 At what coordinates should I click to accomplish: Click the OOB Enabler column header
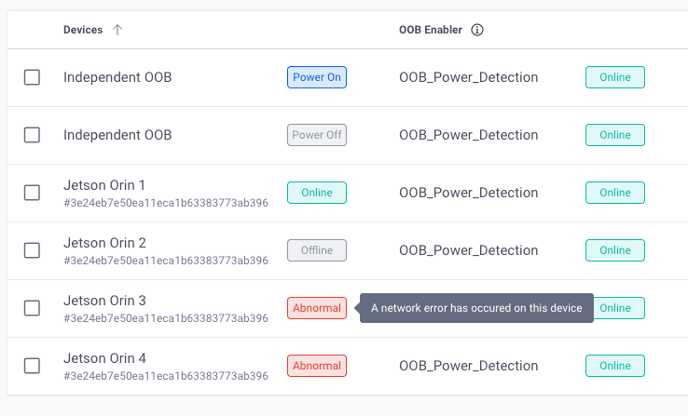click(430, 30)
